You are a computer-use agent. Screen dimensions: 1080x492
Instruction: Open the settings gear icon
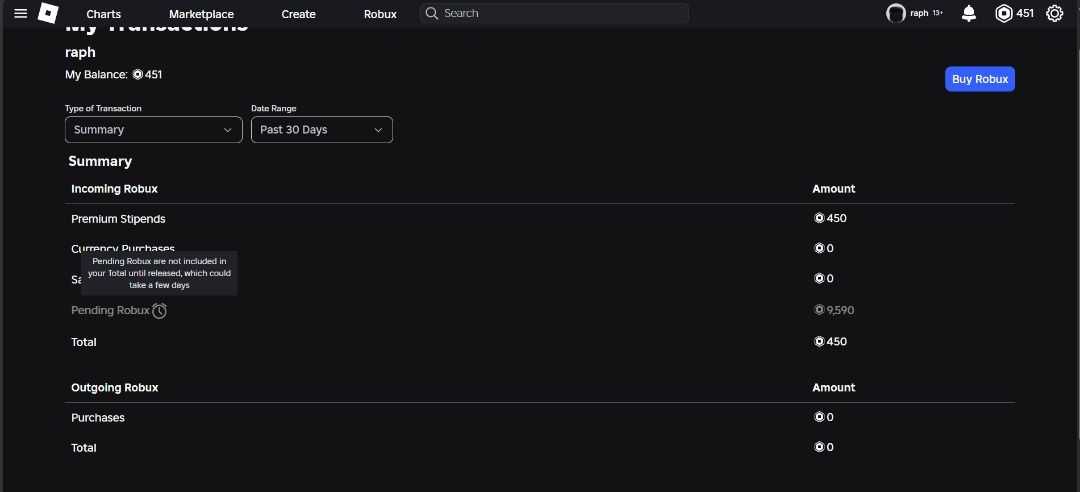pyautogui.click(x=1054, y=13)
